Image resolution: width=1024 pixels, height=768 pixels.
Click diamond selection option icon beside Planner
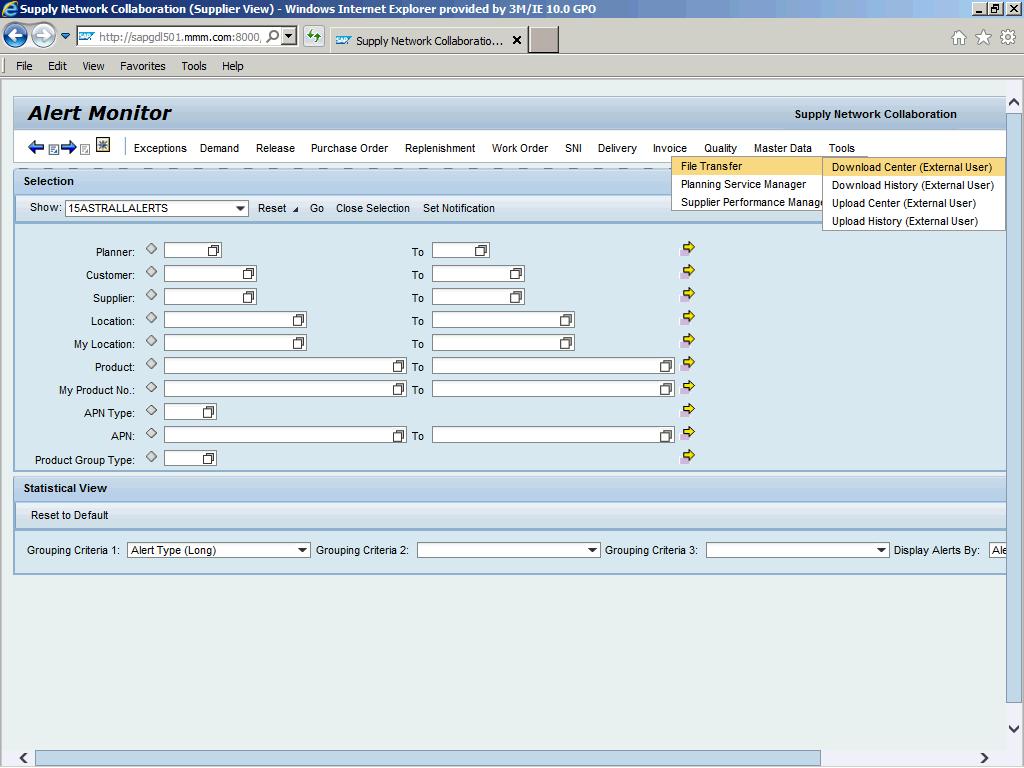coord(152,249)
